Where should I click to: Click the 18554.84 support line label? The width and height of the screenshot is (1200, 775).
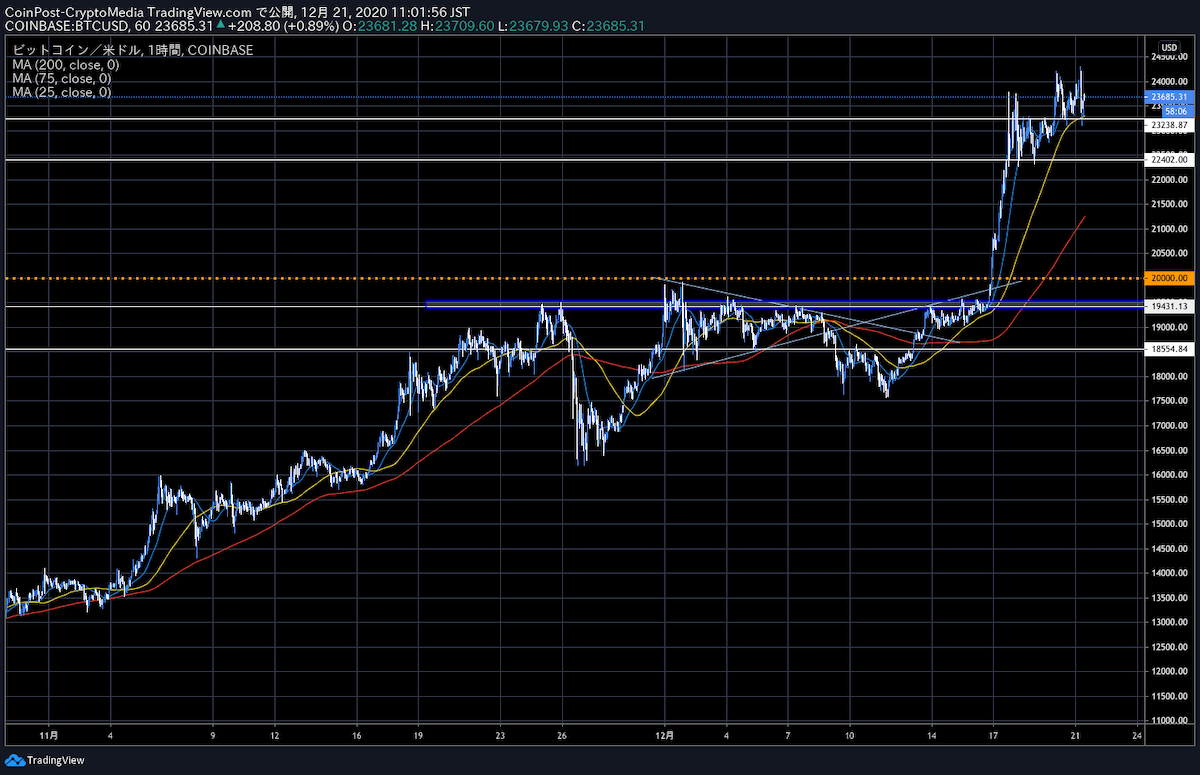[x=1169, y=349]
